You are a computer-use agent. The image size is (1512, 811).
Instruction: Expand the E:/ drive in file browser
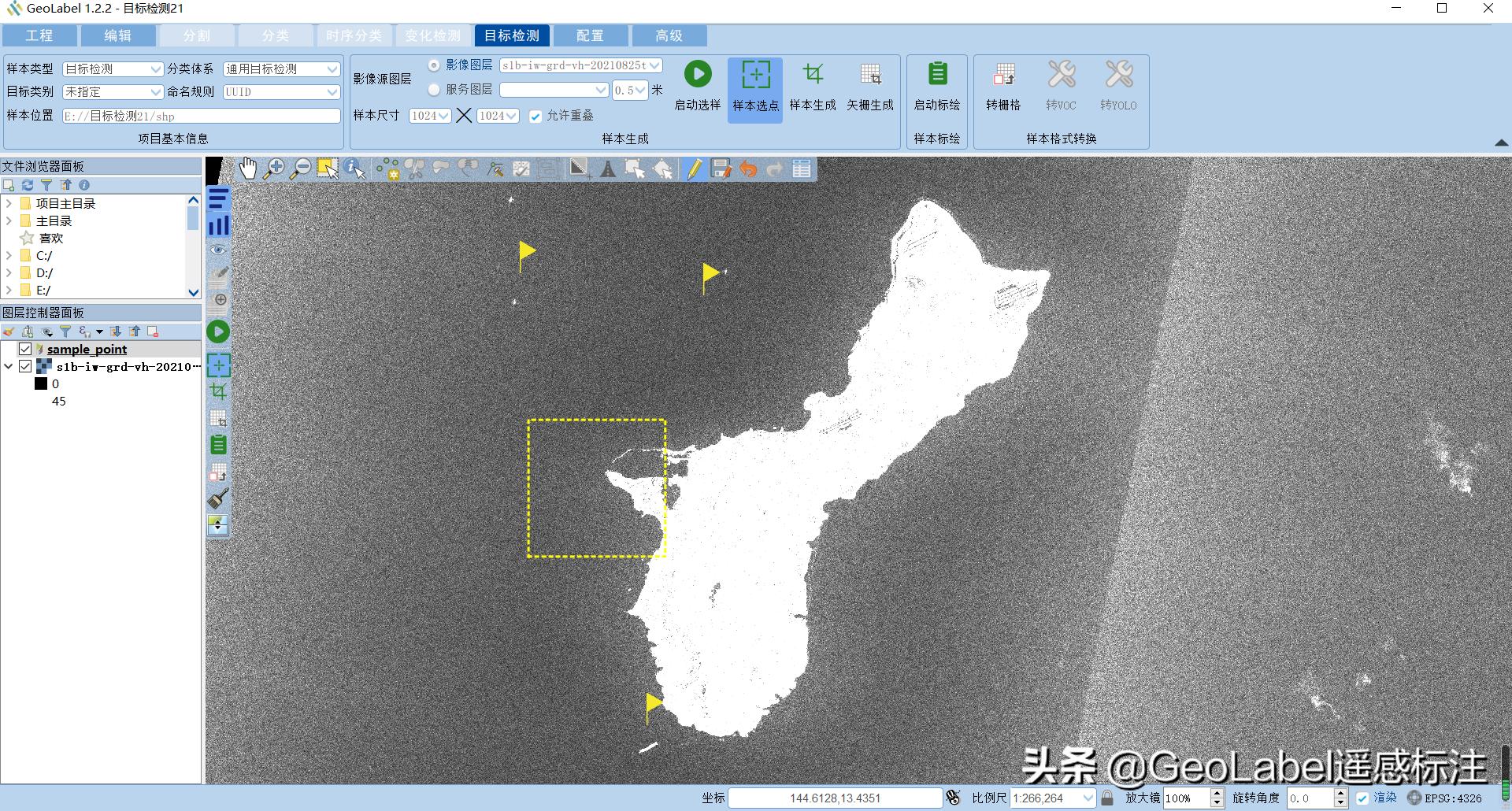pyautogui.click(x=9, y=290)
